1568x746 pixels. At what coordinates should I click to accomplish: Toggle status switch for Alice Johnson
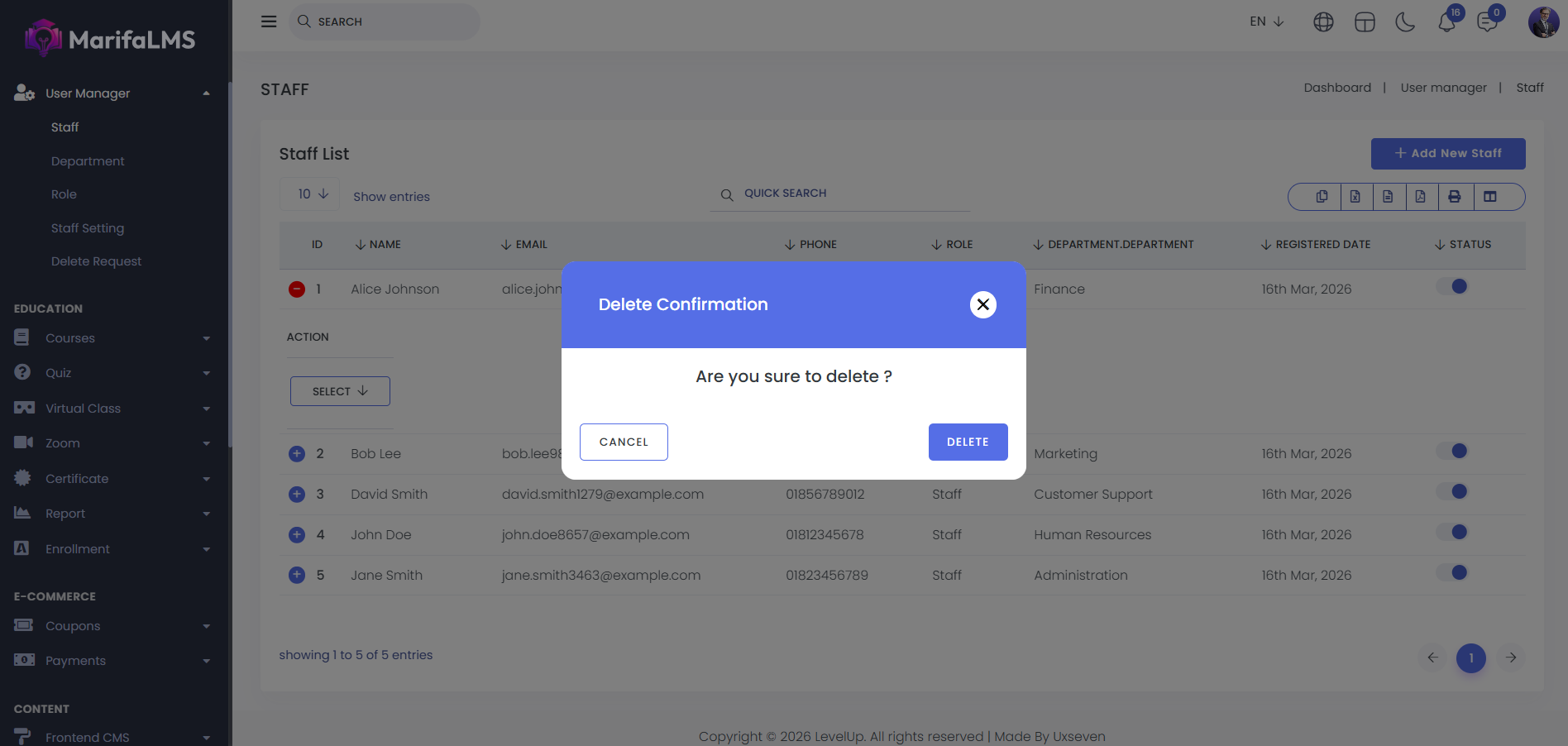[x=1452, y=287]
